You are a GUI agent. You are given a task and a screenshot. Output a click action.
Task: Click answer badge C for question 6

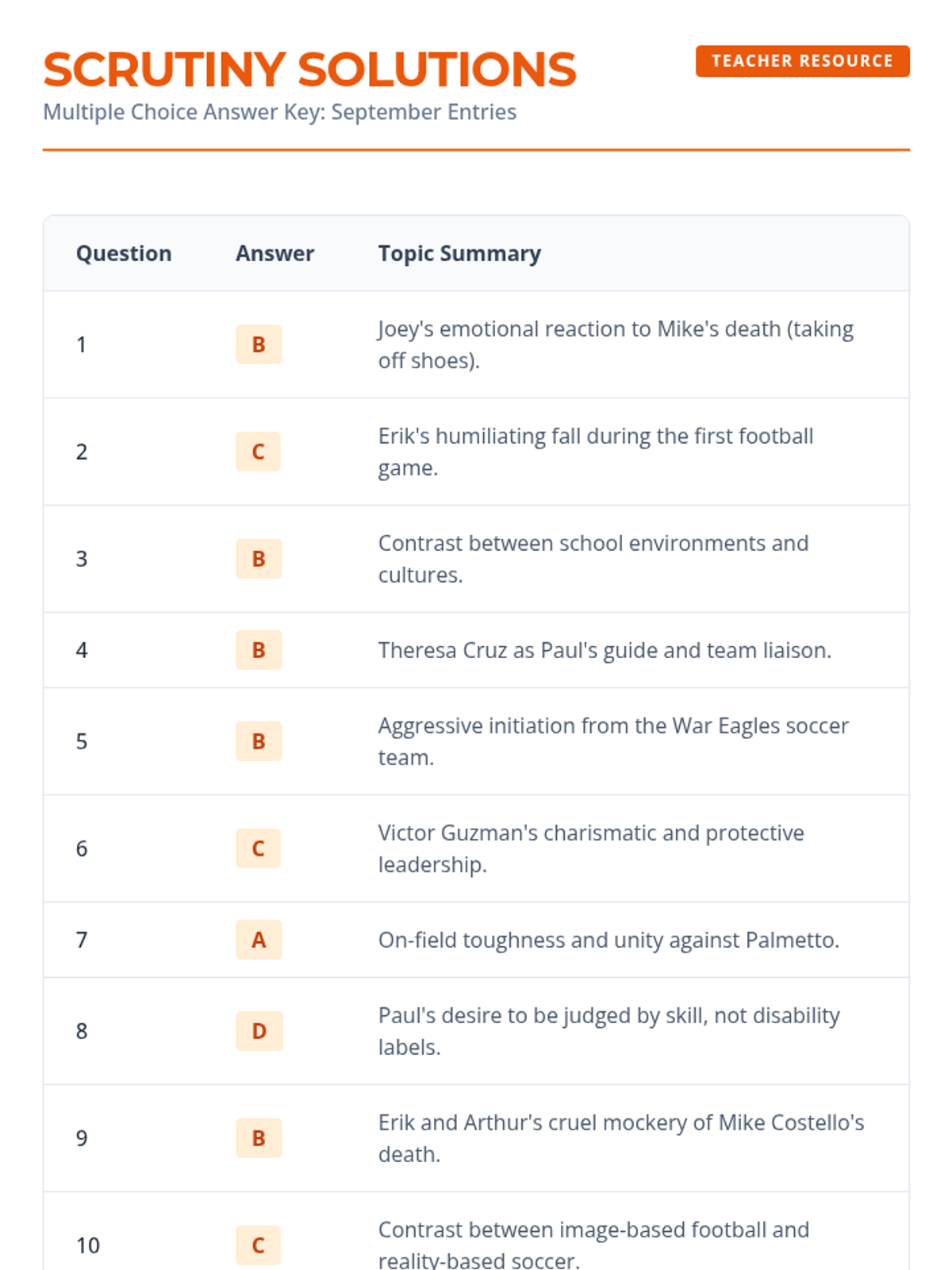tap(259, 849)
